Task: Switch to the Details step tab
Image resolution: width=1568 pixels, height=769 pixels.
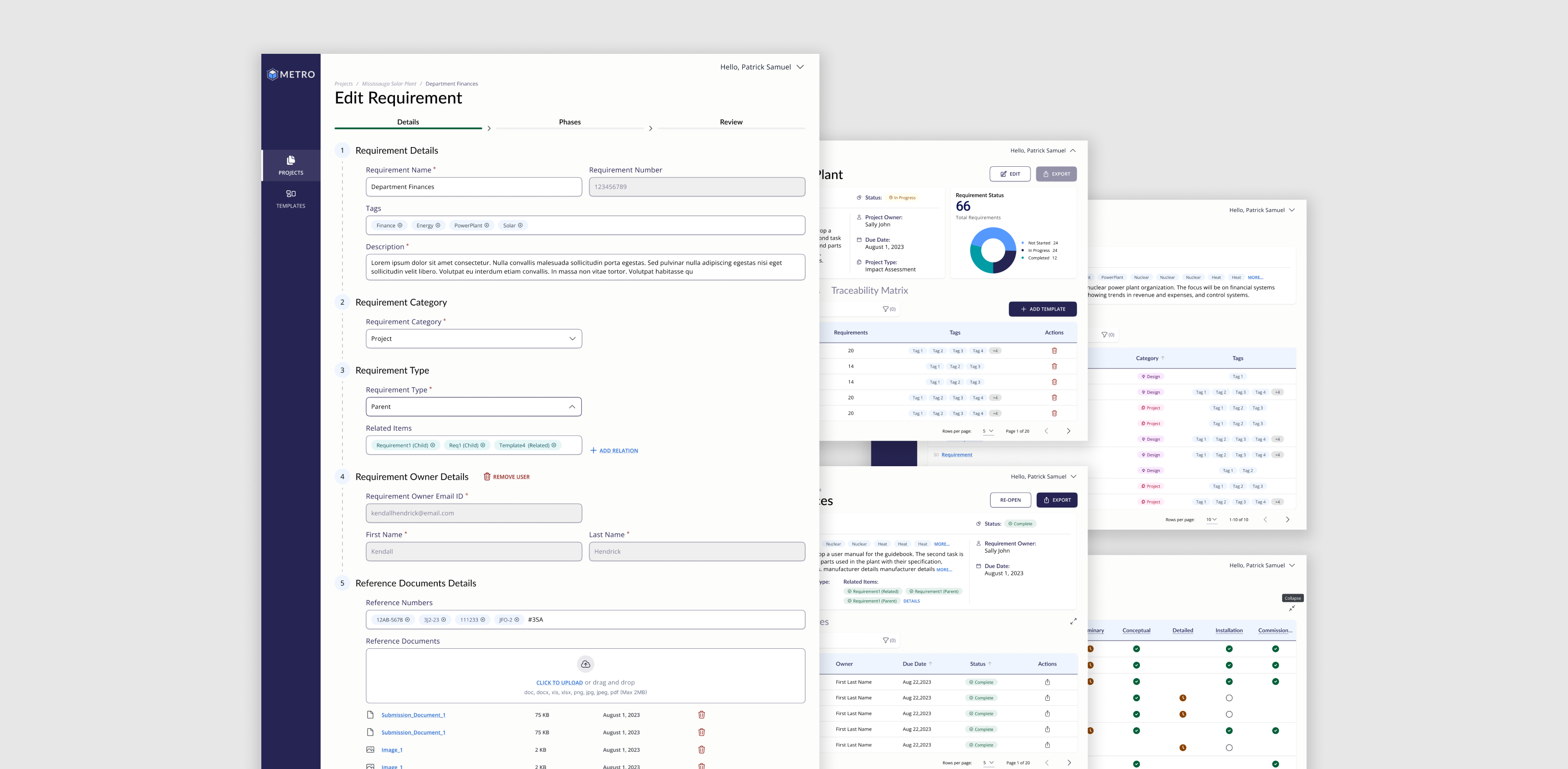Action: (408, 123)
